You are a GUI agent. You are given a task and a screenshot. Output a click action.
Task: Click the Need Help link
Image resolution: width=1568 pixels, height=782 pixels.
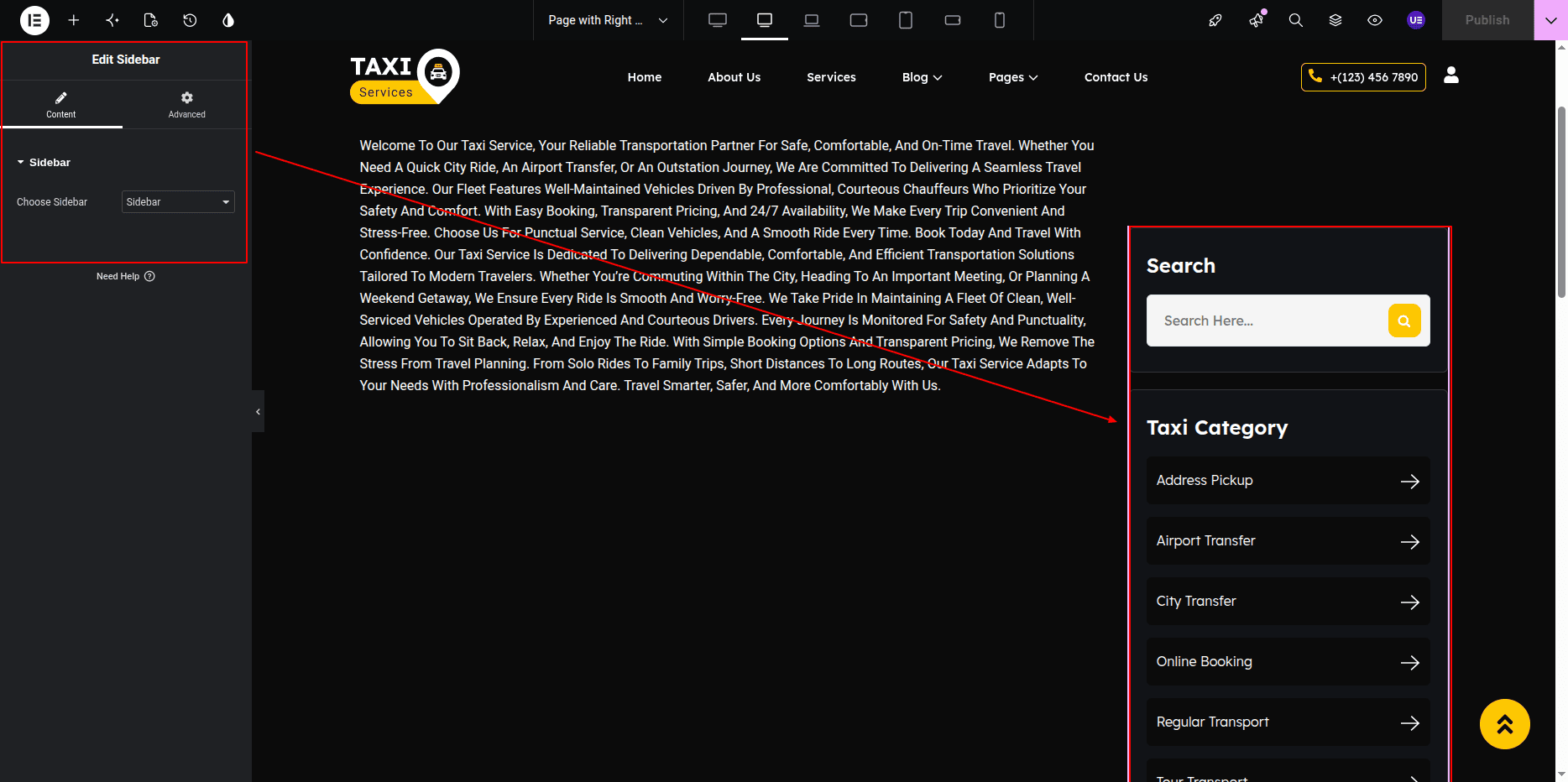click(126, 276)
